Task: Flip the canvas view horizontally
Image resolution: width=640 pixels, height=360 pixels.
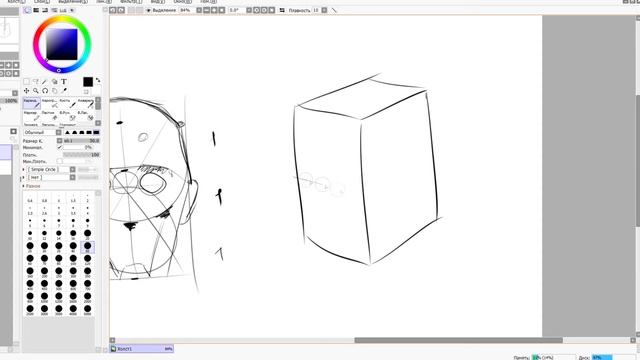Action: pyautogui.click(x=282, y=10)
